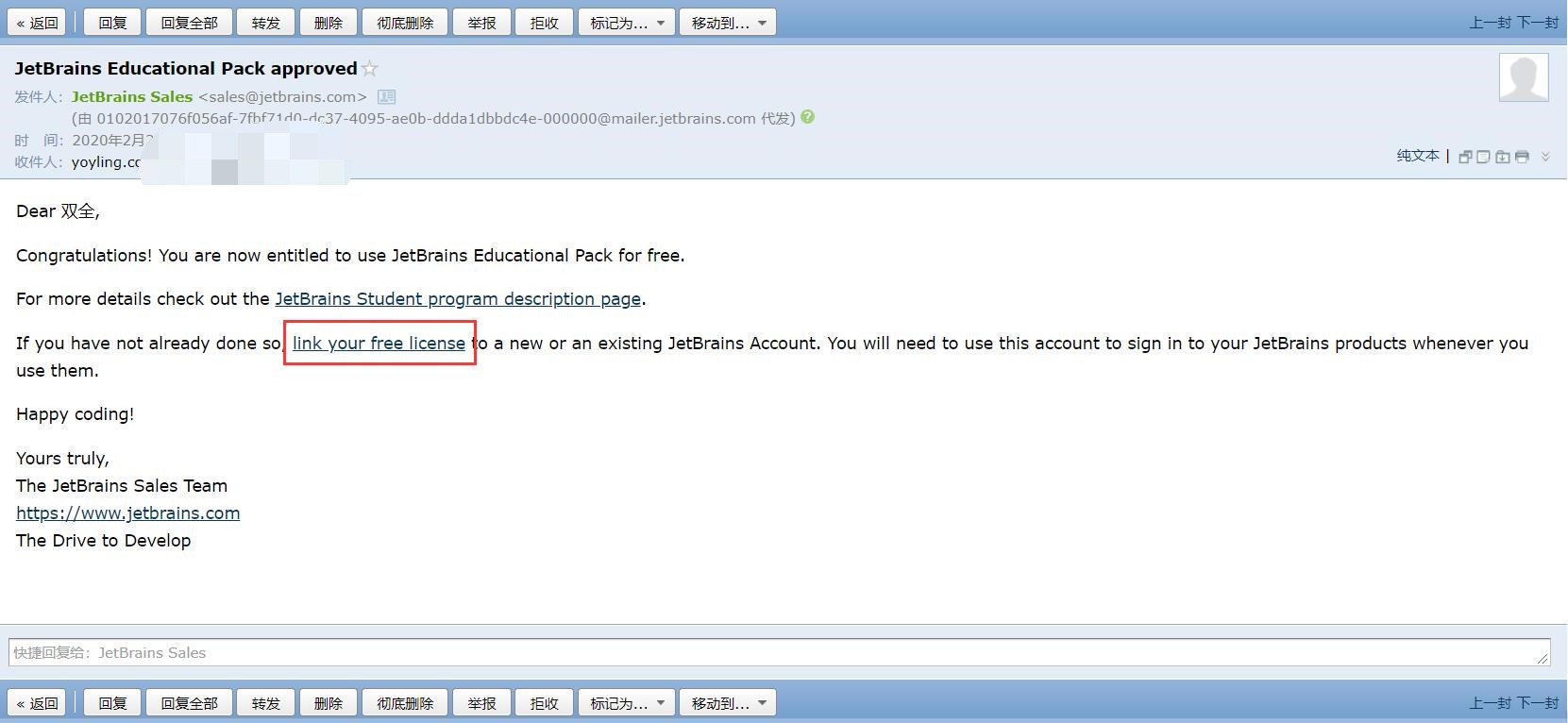Open top 移动到... dropdown
The height and width of the screenshot is (723, 1568).
728,23
